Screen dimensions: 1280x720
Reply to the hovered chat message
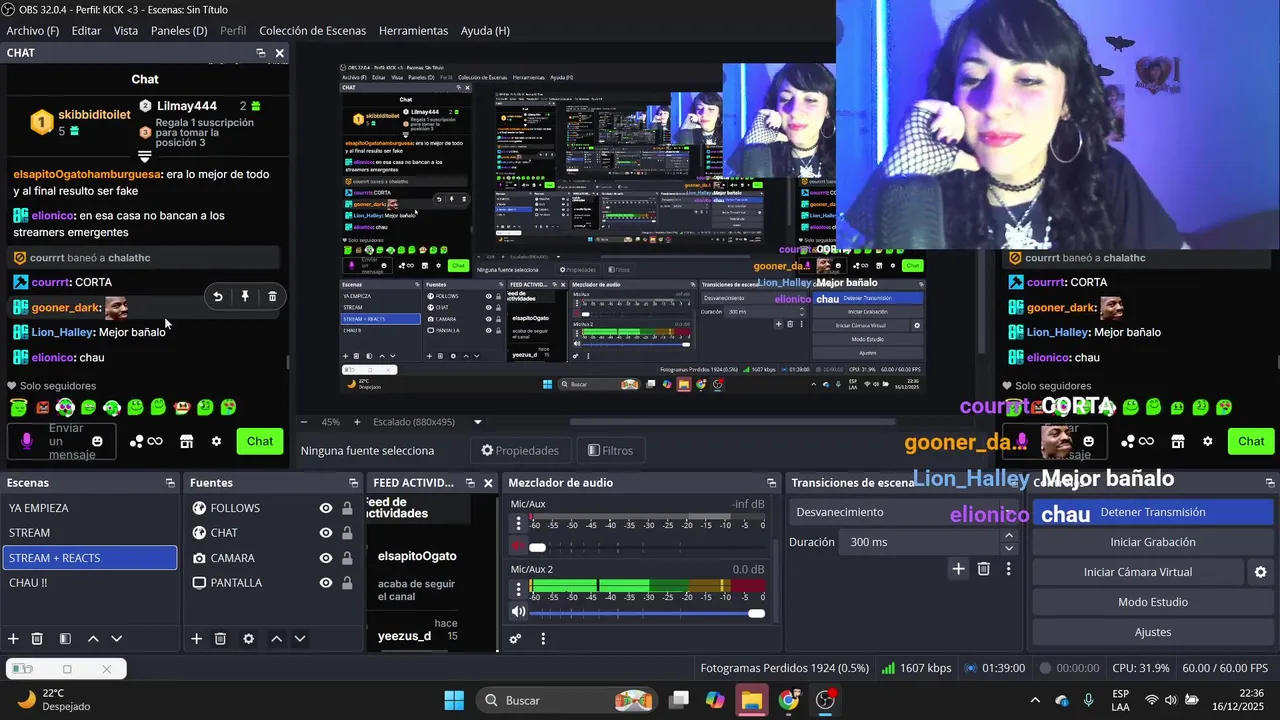click(x=217, y=296)
